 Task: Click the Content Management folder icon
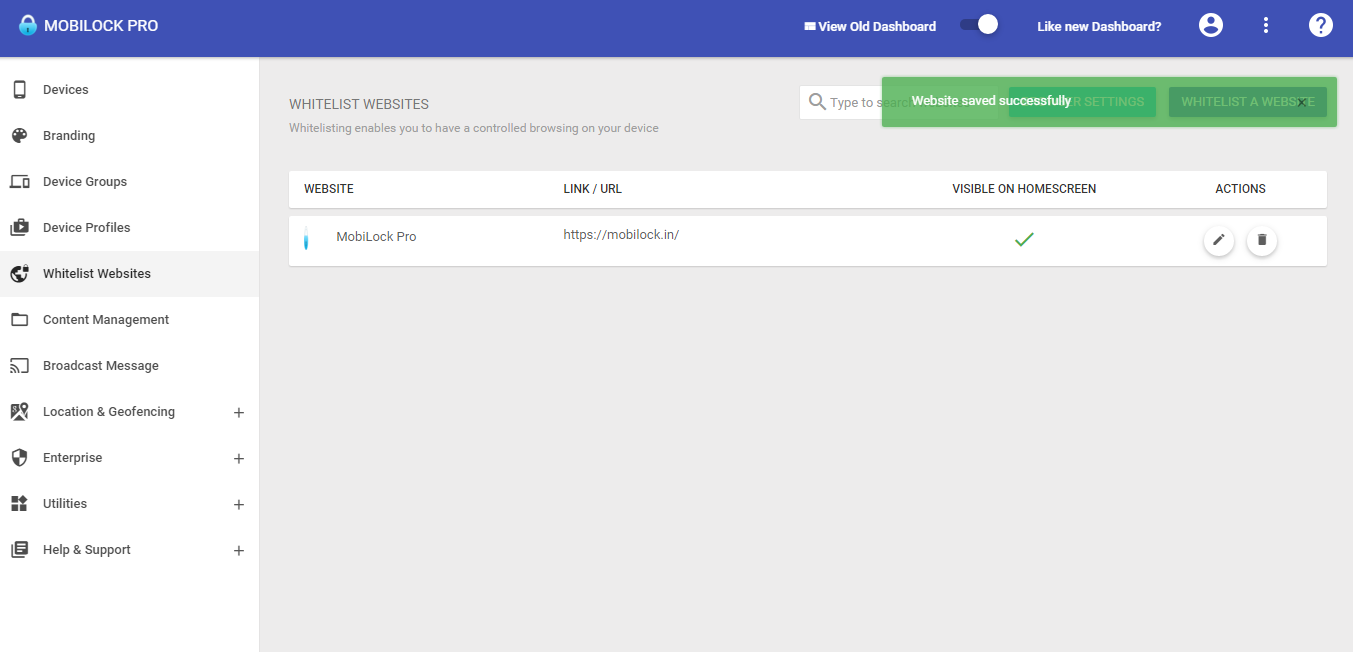(x=19, y=320)
